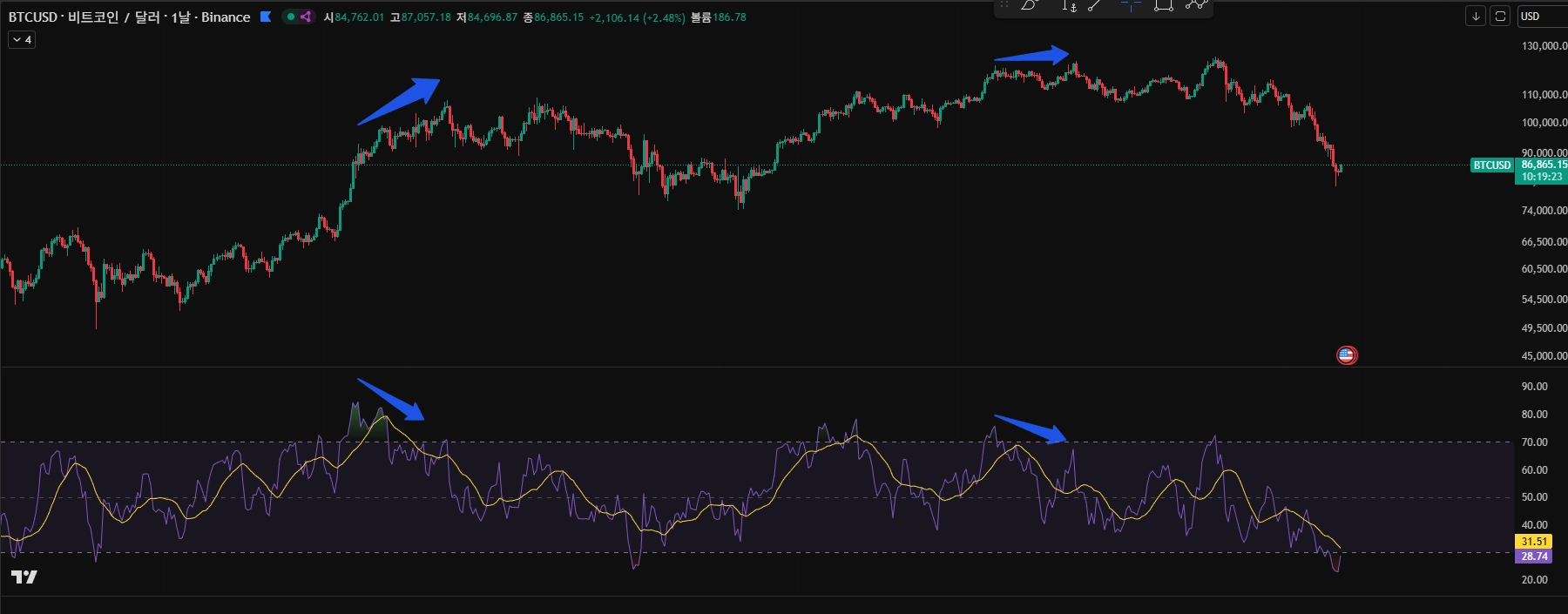The image size is (1568, 614).
Task: Click the 50.00 RSI axis label
Action: pyautogui.click(x=1534, y=497)
